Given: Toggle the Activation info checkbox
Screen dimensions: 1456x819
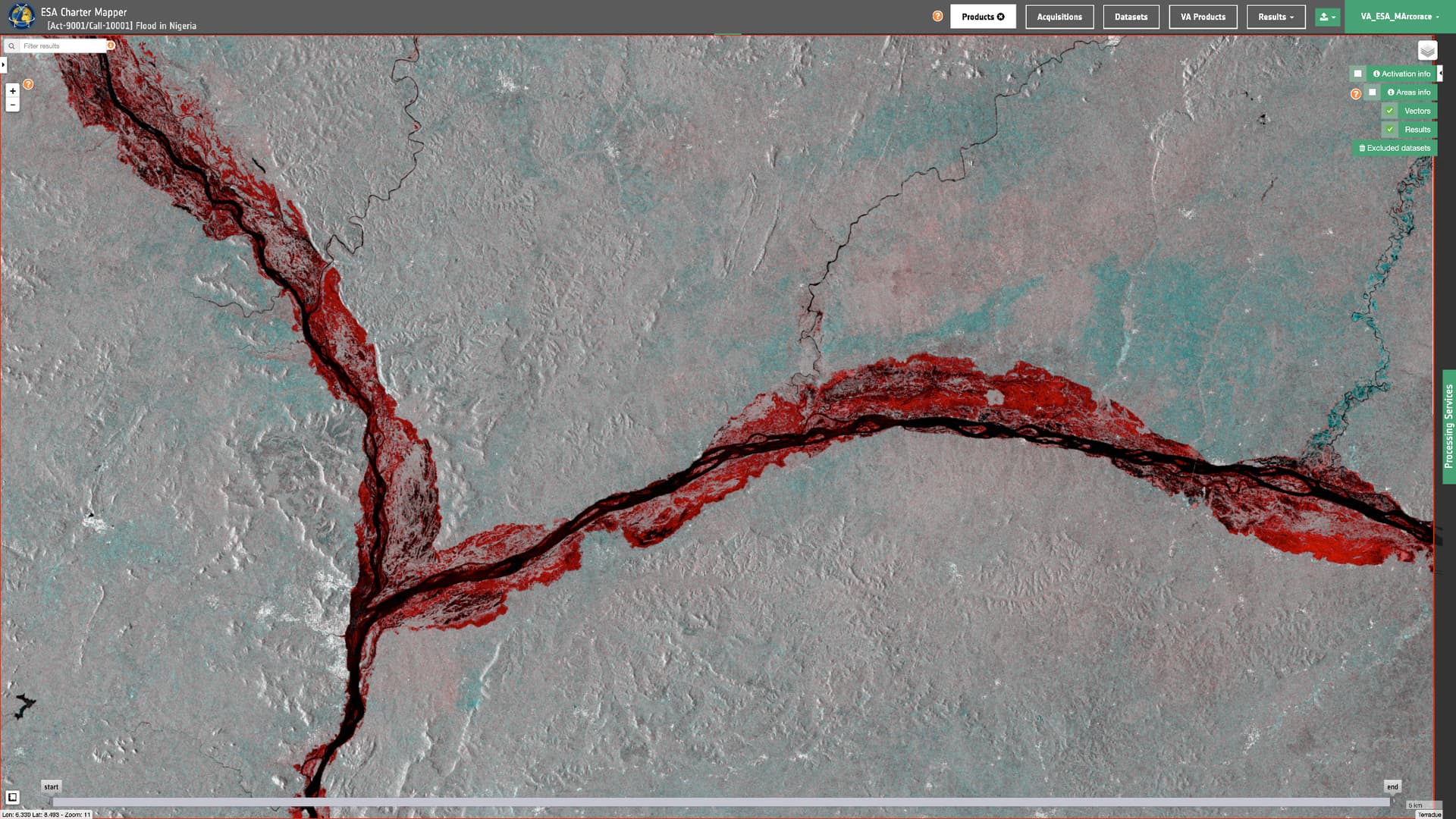Looking at the screenshot, I should tap(1357, 74).
